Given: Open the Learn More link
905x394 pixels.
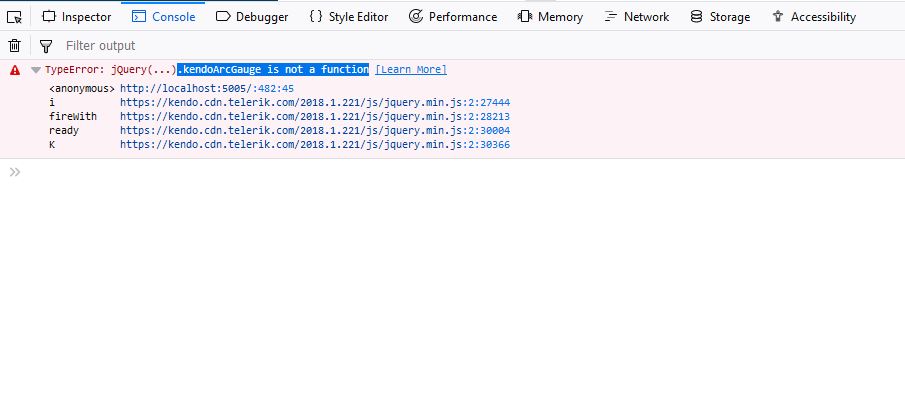Looking at the screenshot, I should 411,70.
